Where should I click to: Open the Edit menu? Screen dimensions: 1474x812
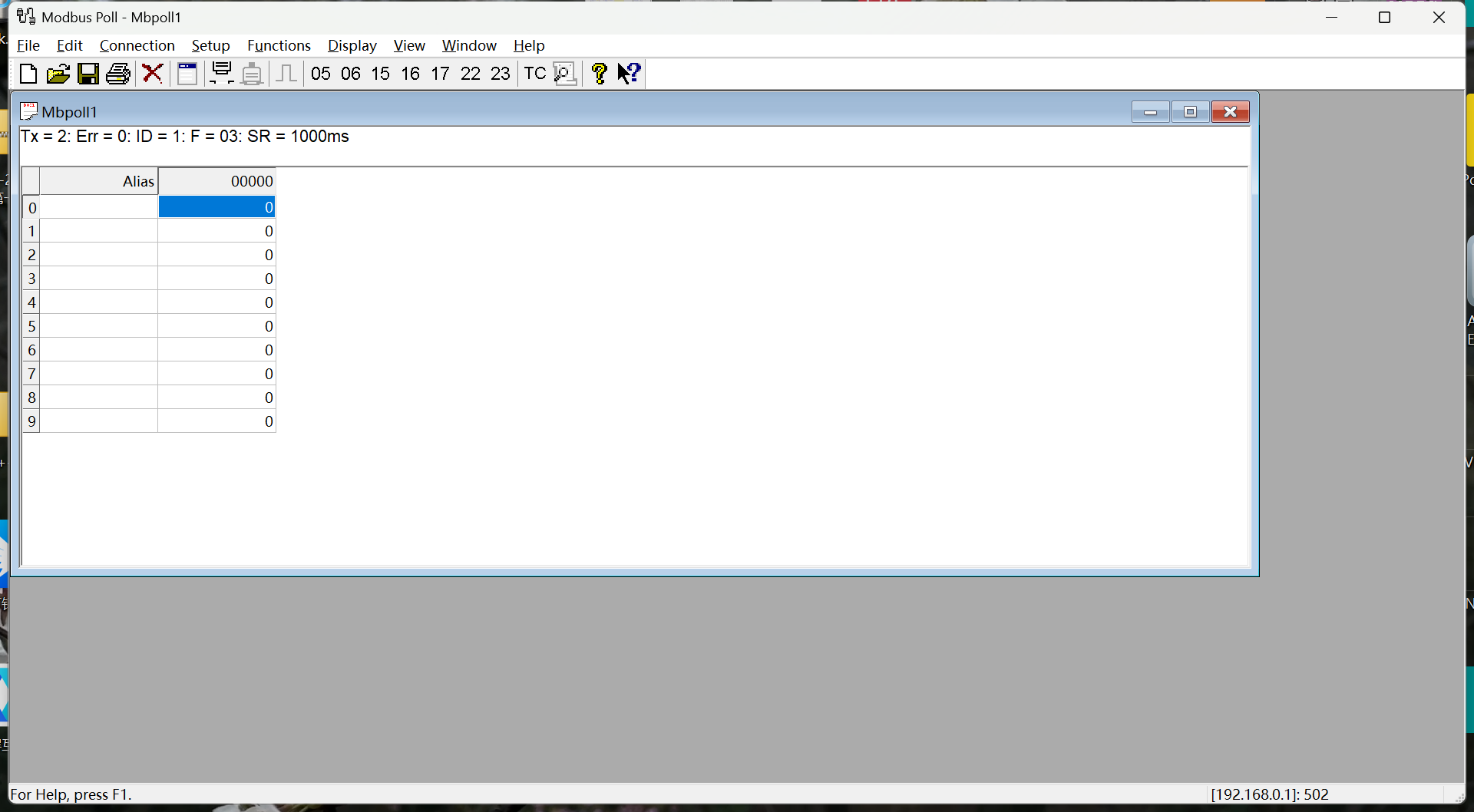70,46
